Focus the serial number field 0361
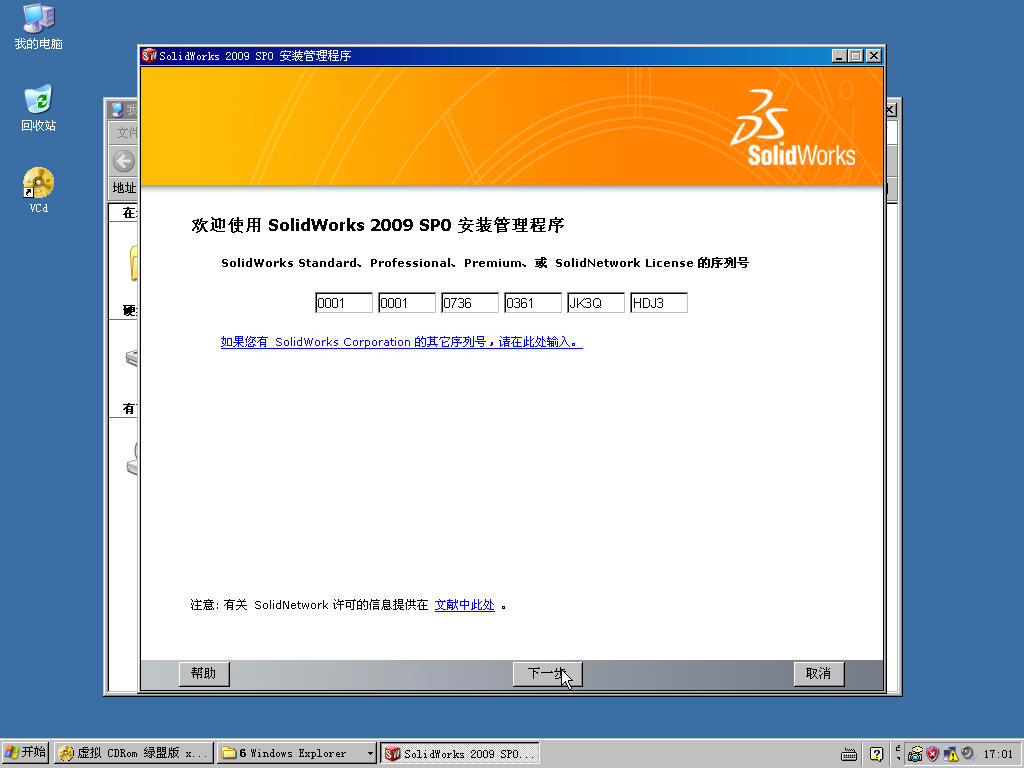 (x=533, y=303)
